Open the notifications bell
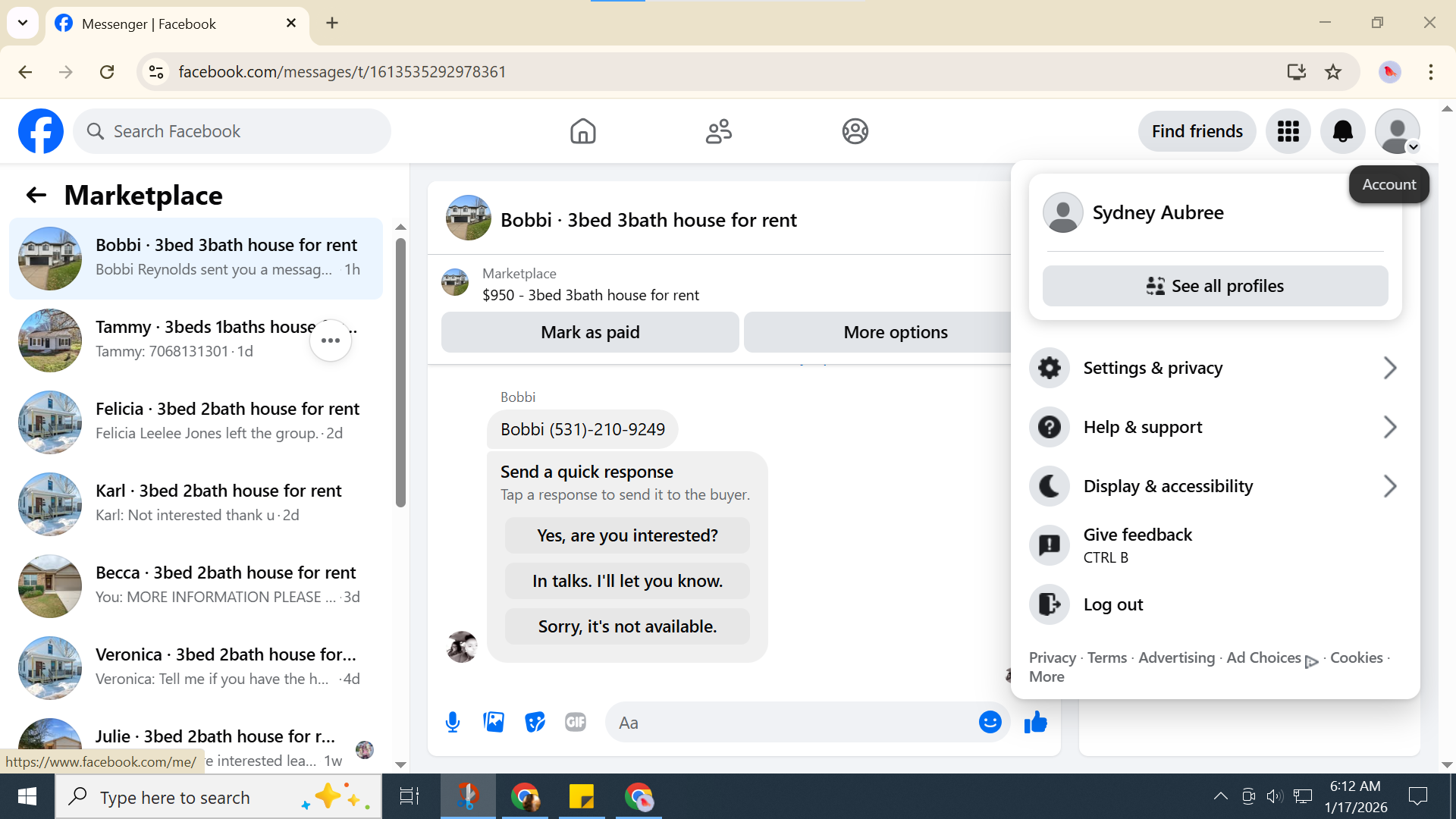Image resolution: width=1456 pixels, height=819 pixels. pyautogui.click(x=1342, y=131)
